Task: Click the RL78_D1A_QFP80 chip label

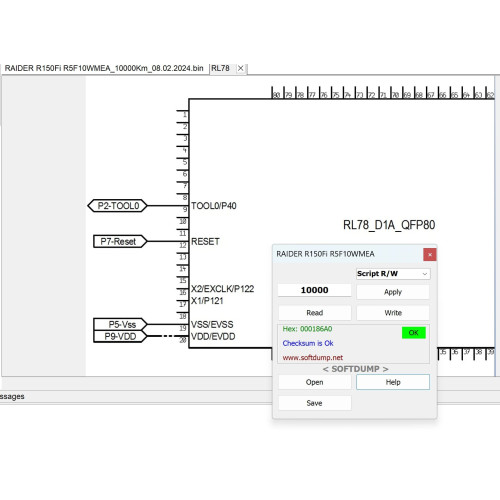Action: [389, 225]
